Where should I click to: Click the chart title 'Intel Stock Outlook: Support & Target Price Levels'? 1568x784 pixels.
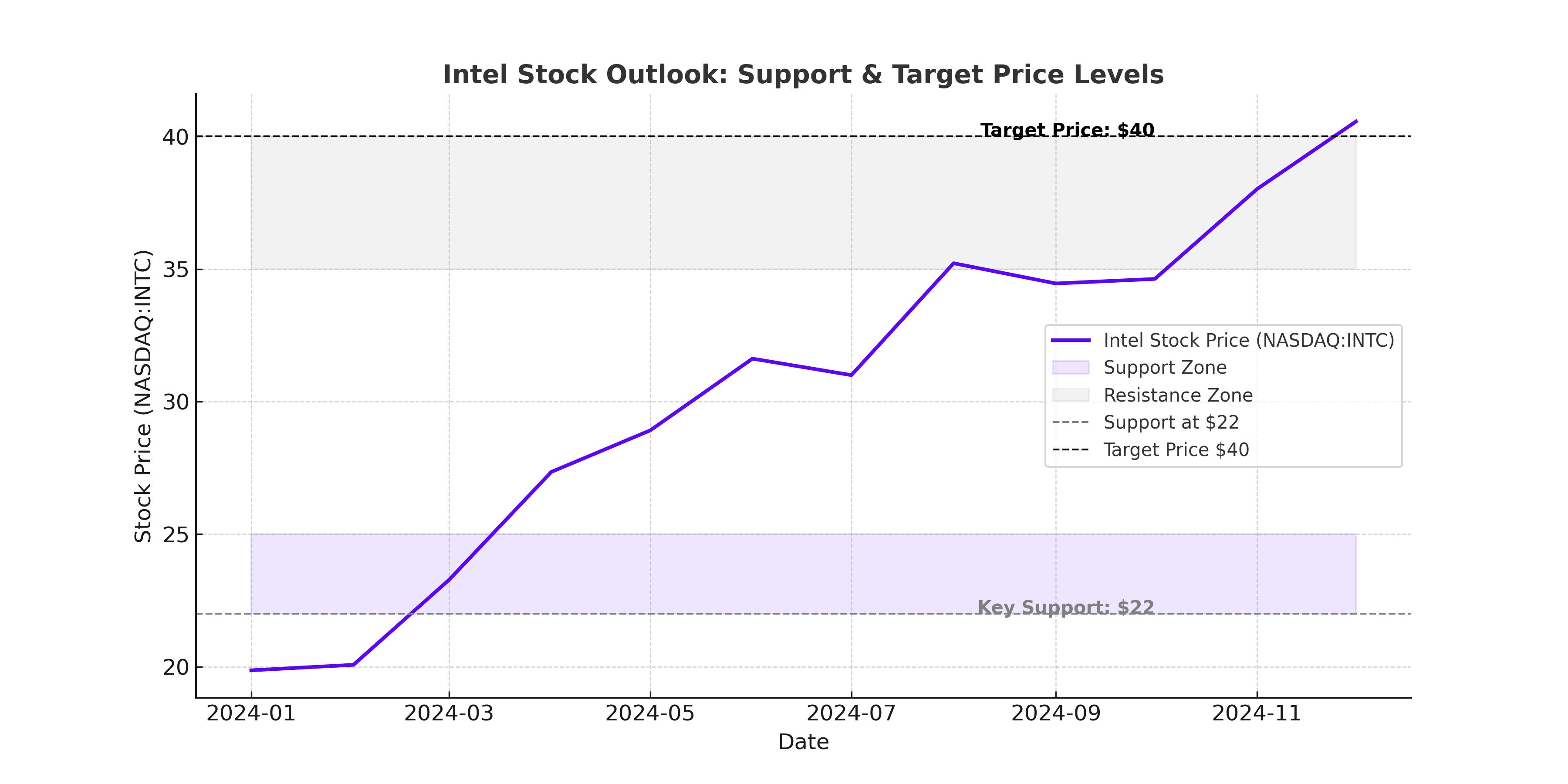[x=803, y=75]
